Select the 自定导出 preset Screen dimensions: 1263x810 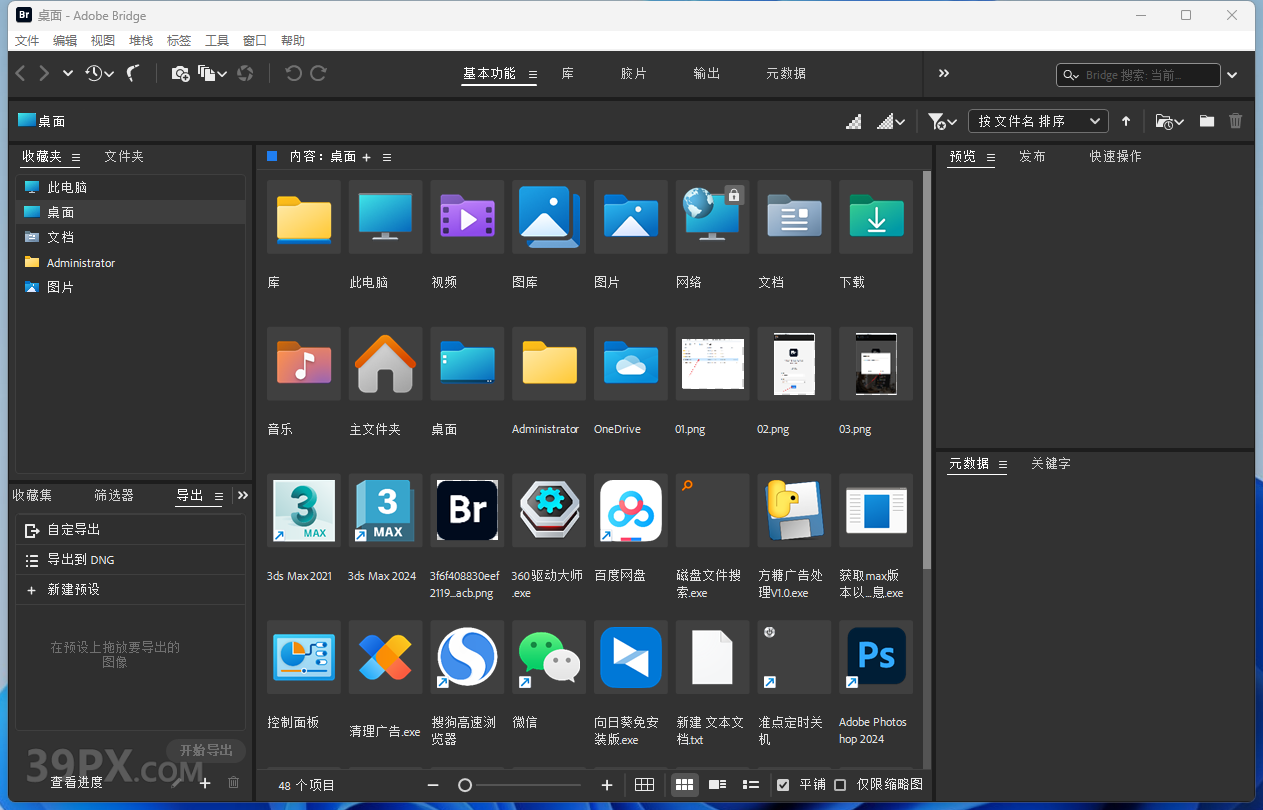[131, 530]
